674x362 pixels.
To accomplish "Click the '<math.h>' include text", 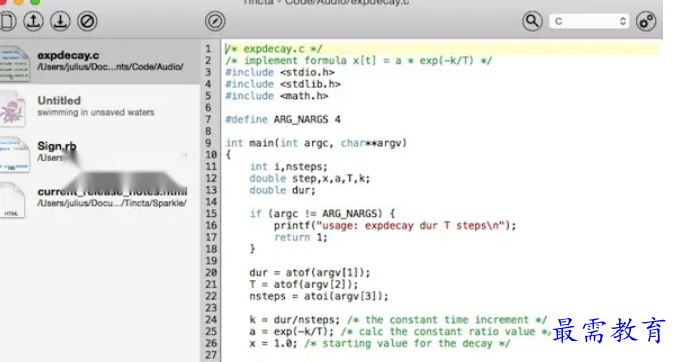I will (x=304, y=96).
